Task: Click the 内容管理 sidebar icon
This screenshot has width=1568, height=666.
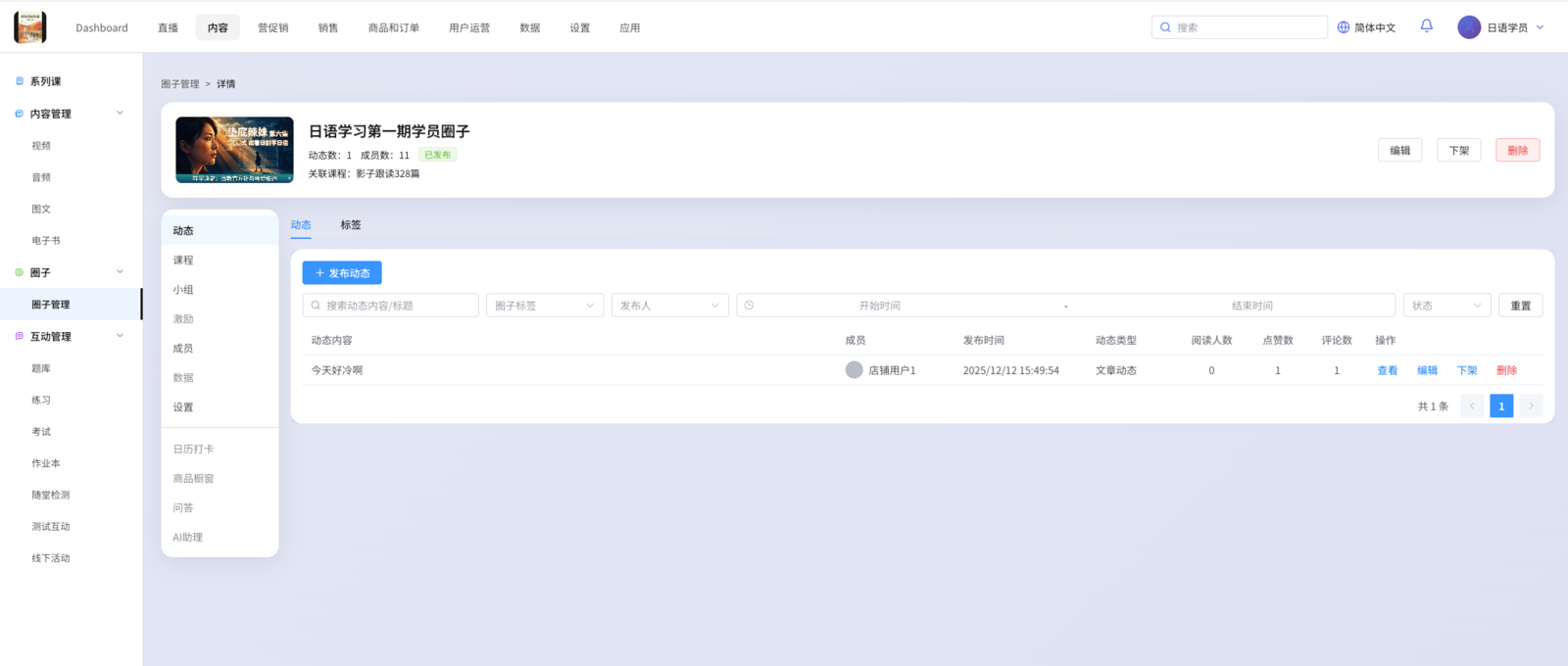Action: [20, 114]
